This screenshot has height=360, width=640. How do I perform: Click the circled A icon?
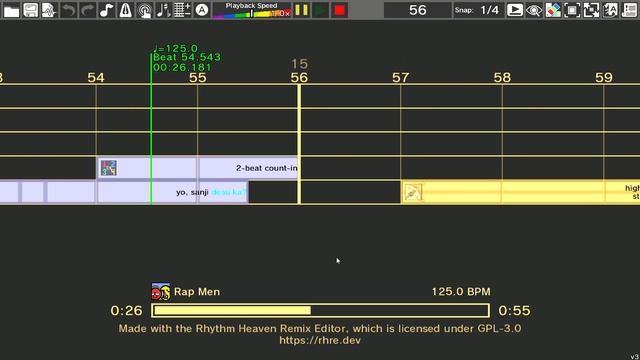pyautogui.click(x=201, y=10)
